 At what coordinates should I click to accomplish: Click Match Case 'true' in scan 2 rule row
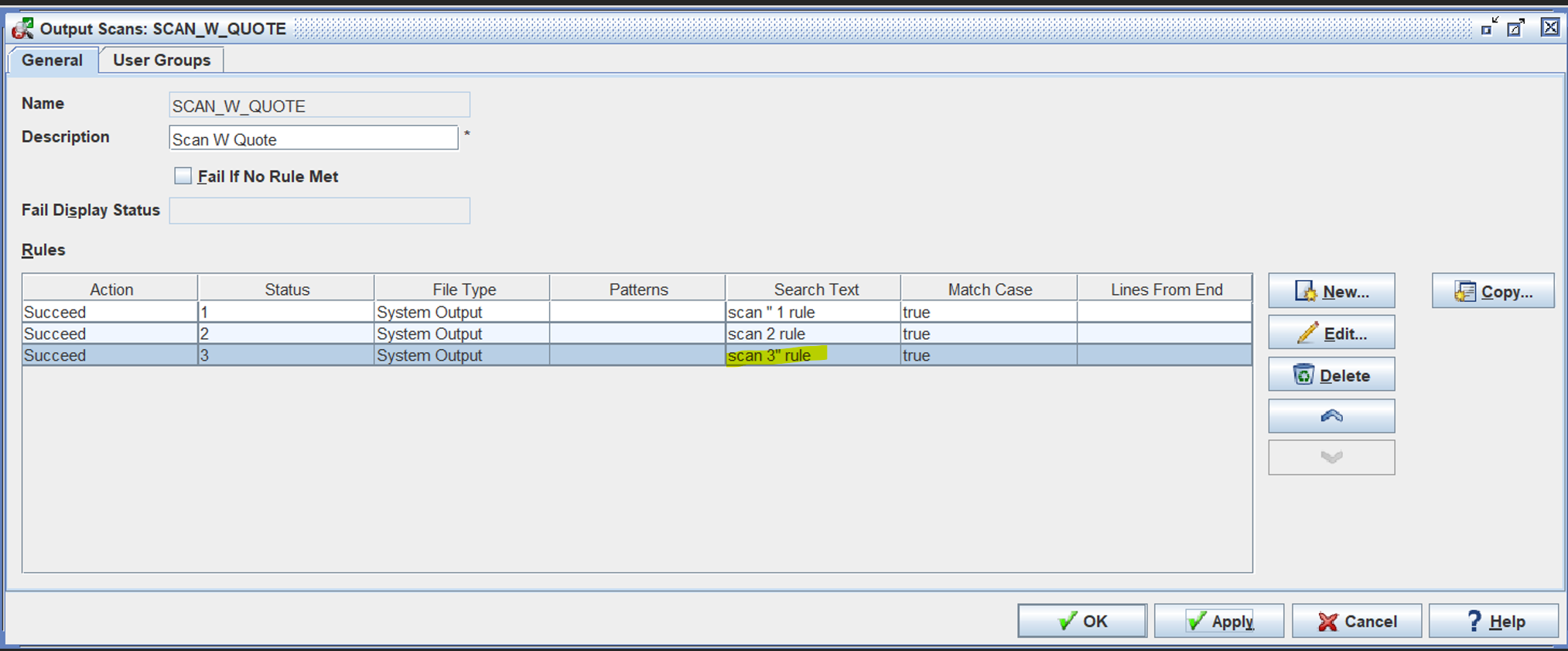pos(989,334)
